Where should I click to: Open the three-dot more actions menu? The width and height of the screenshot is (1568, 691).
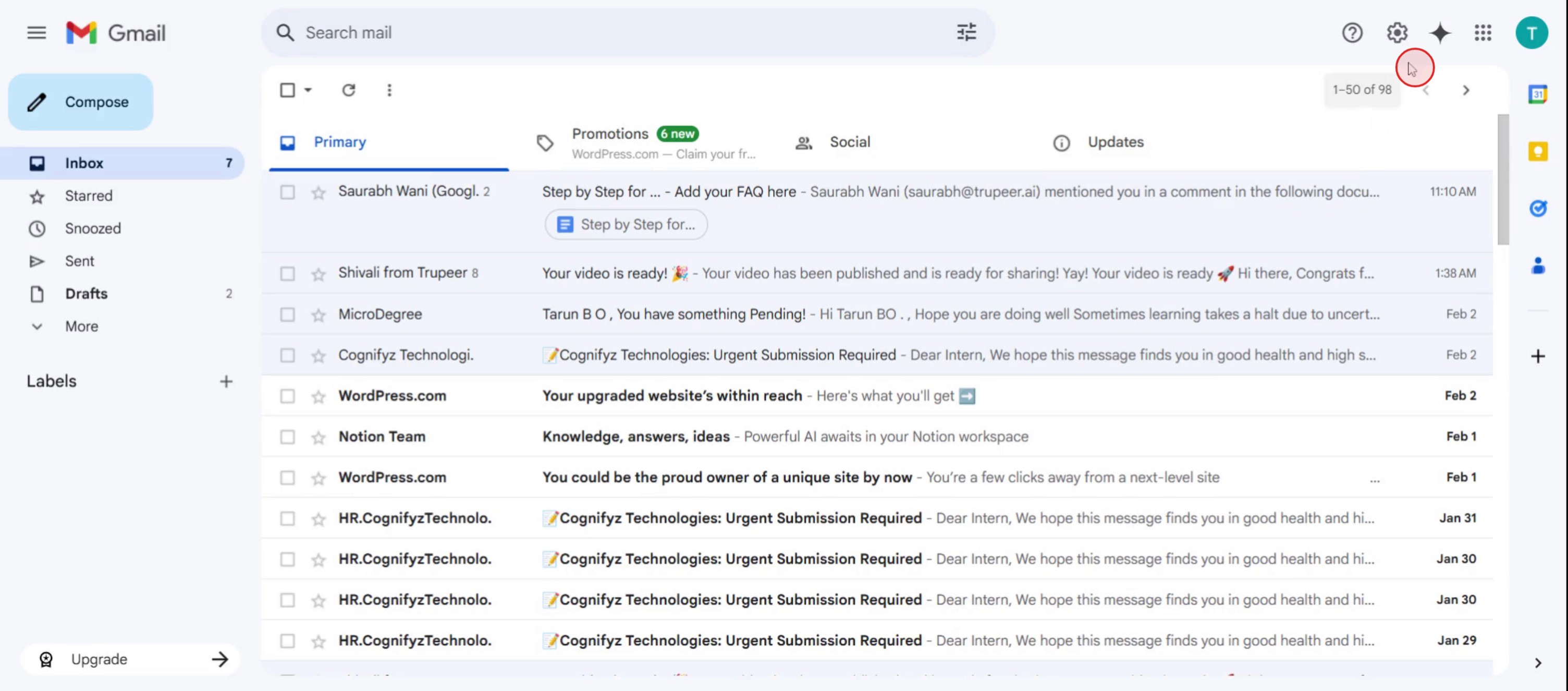pos(389,90)
